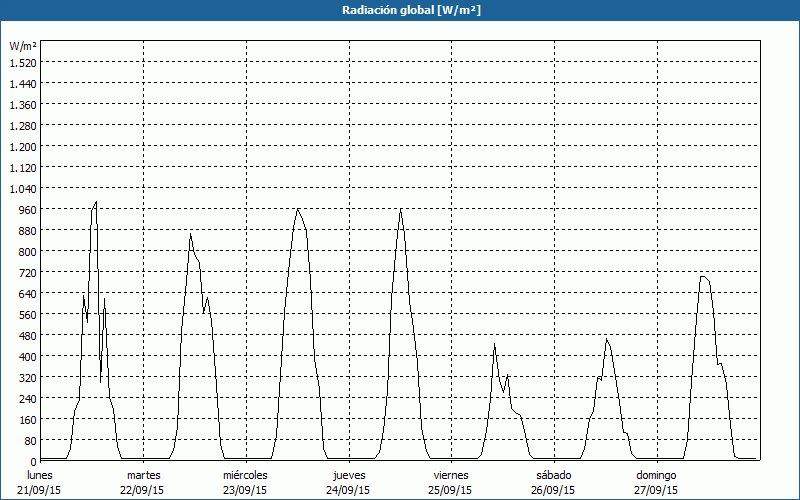800x500 pixels.
Task: Select the 25/09/15 date label
Action: pos(451,490)
